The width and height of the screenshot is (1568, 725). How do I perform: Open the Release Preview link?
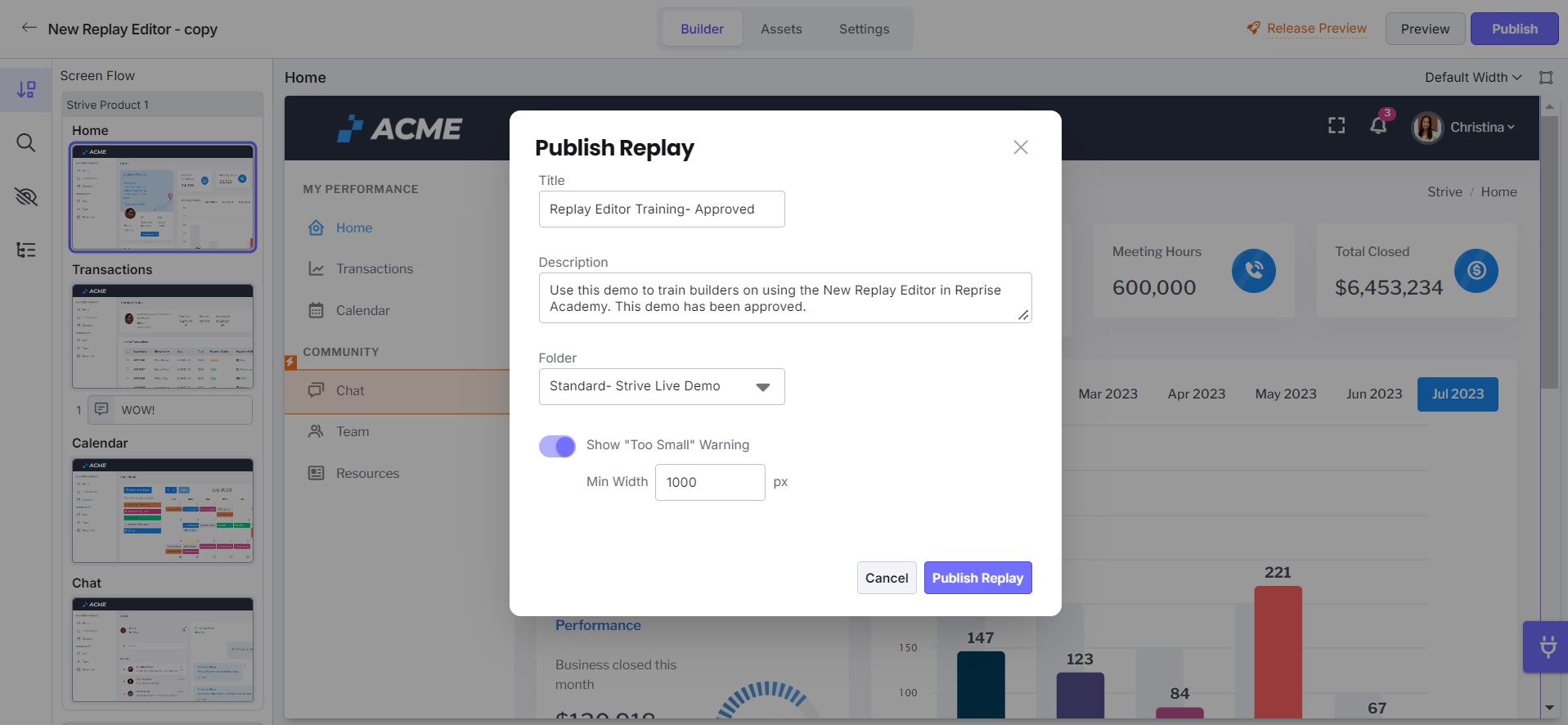(1316, 29)
